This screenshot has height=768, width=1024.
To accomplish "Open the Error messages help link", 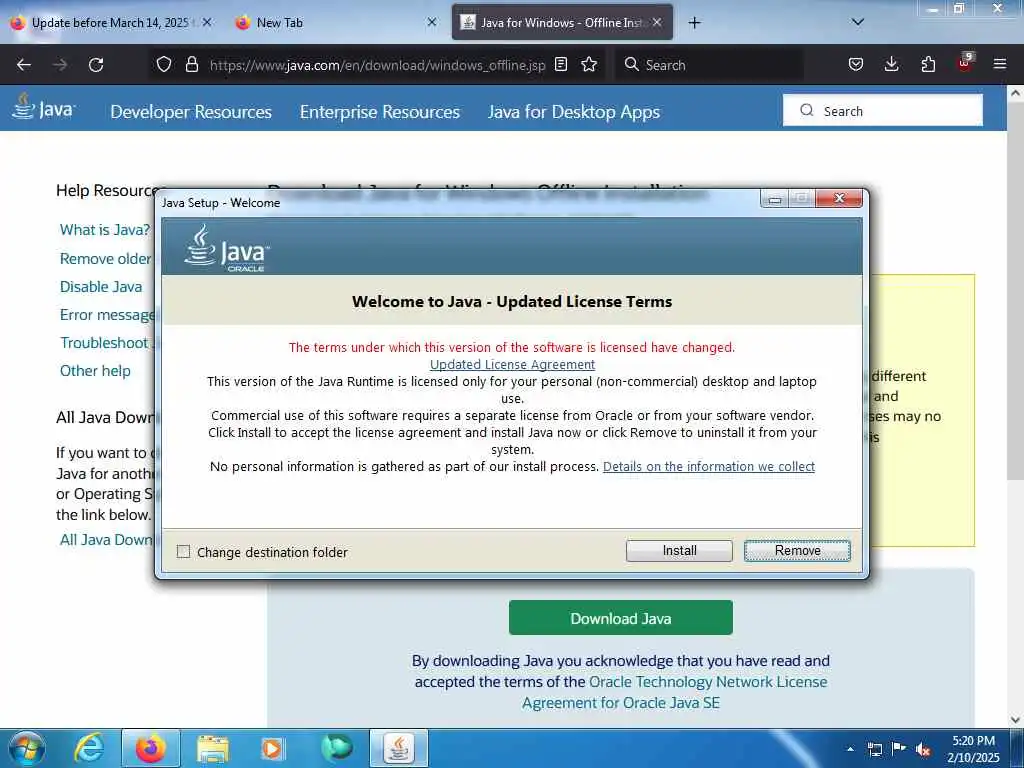I will coord(107,315).
